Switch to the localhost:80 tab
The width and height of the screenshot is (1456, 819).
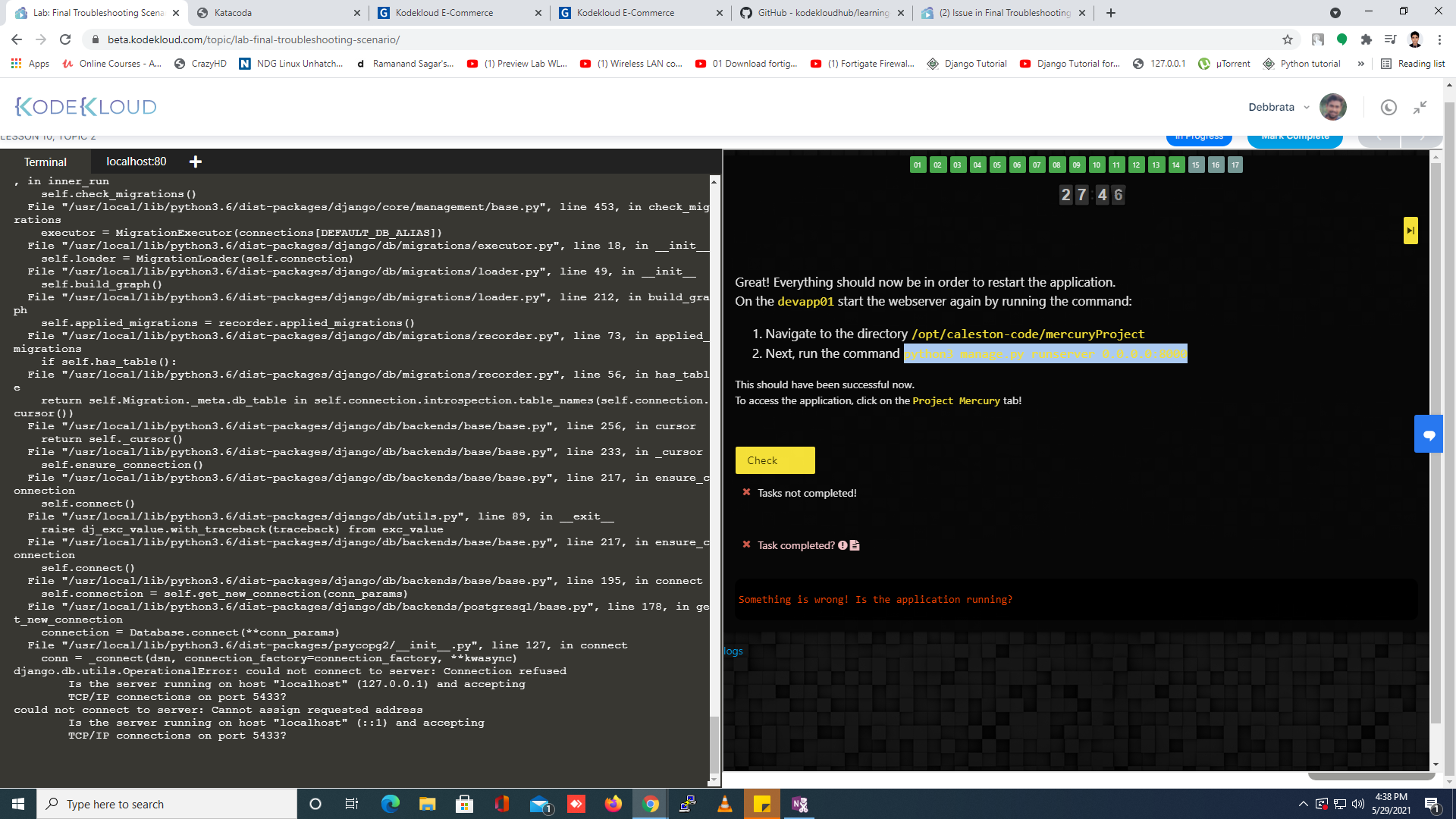click(x=136, y=162)
